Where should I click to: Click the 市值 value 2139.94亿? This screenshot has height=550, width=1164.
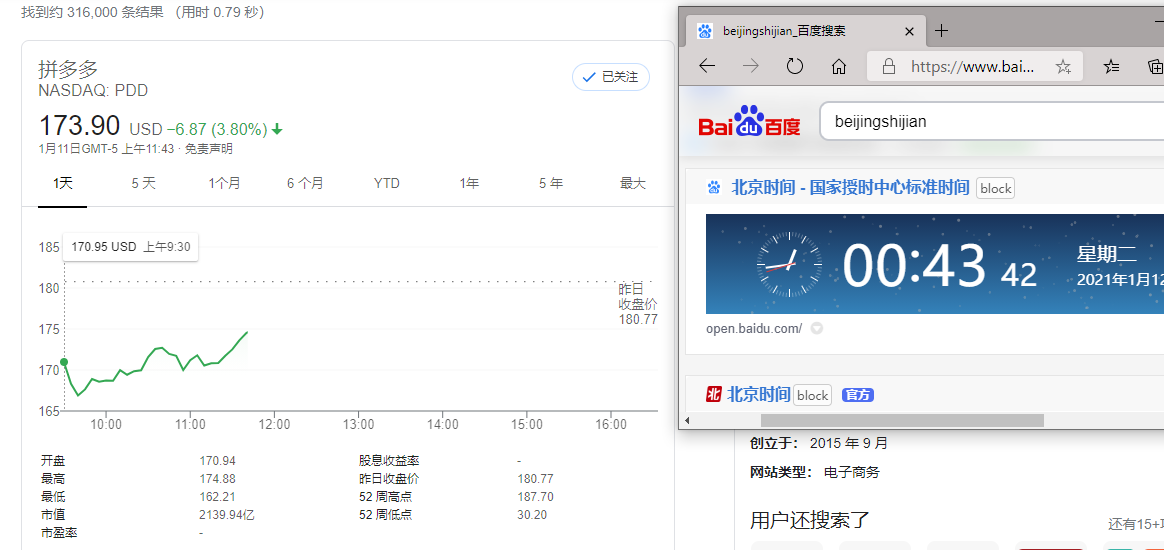[x=227, y=514]
